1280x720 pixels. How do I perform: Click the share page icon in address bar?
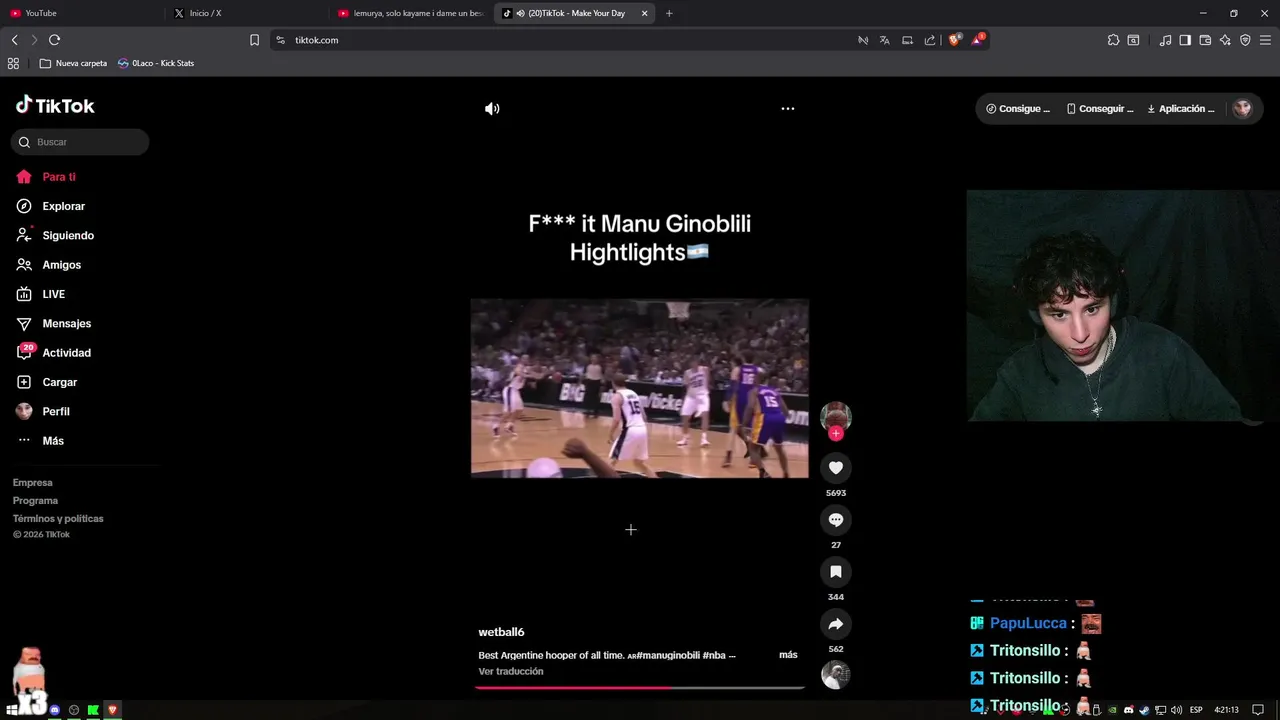point(929,40)
